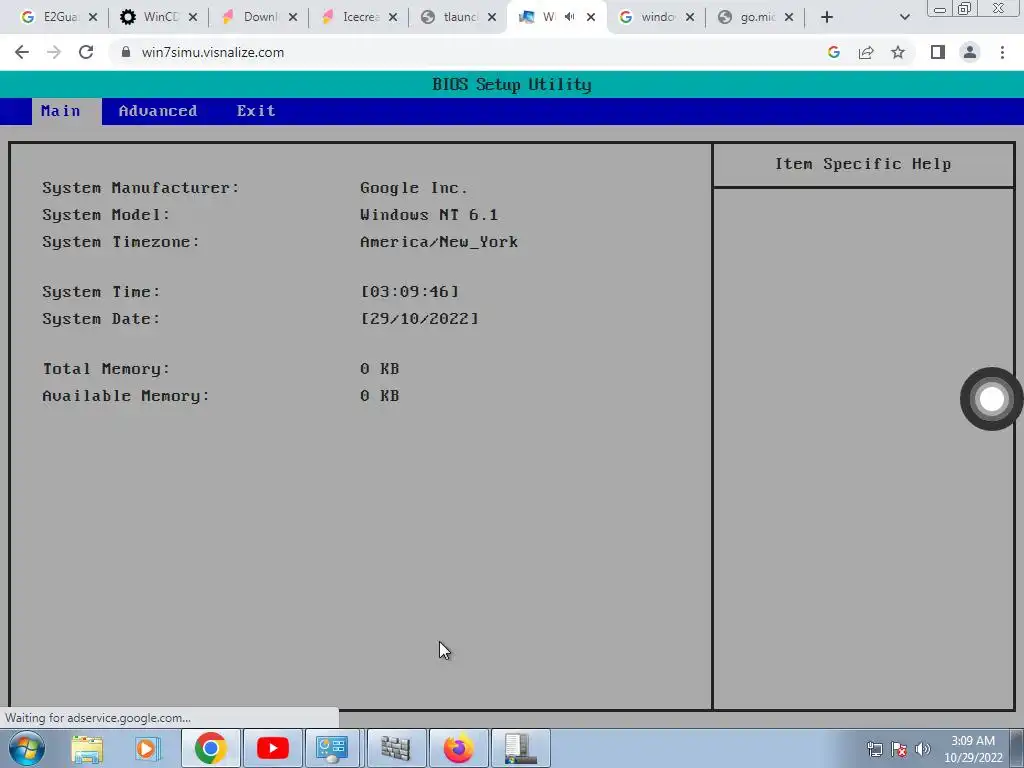
Task: Open the Windows Start menu
Action: [27, 748]
